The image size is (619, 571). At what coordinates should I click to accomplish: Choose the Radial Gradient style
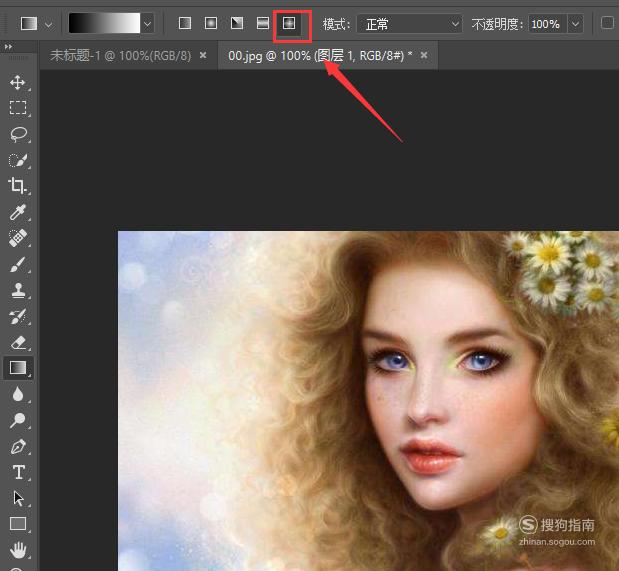tap(211, 24)
